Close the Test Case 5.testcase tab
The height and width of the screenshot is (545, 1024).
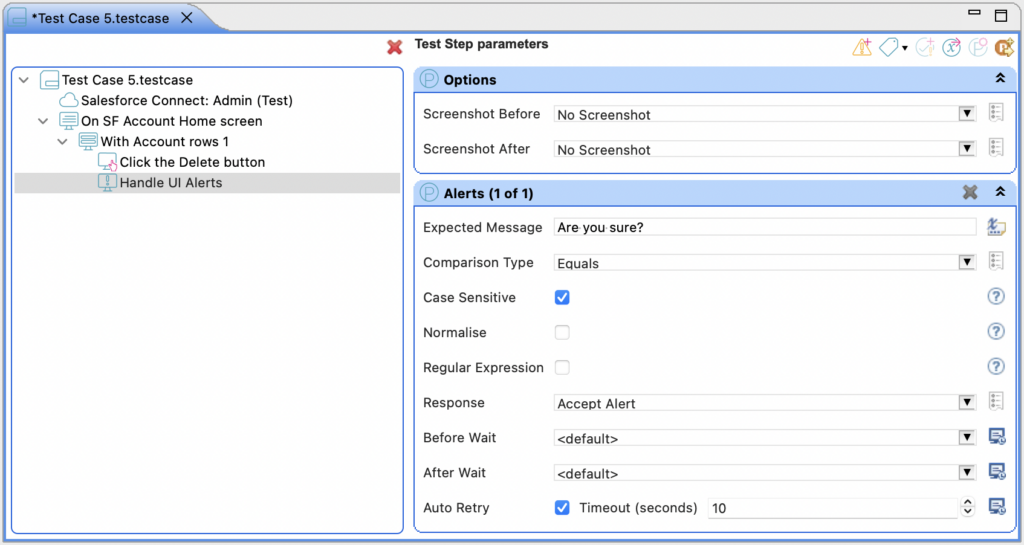pyautogui.click(x=187, y=18)
